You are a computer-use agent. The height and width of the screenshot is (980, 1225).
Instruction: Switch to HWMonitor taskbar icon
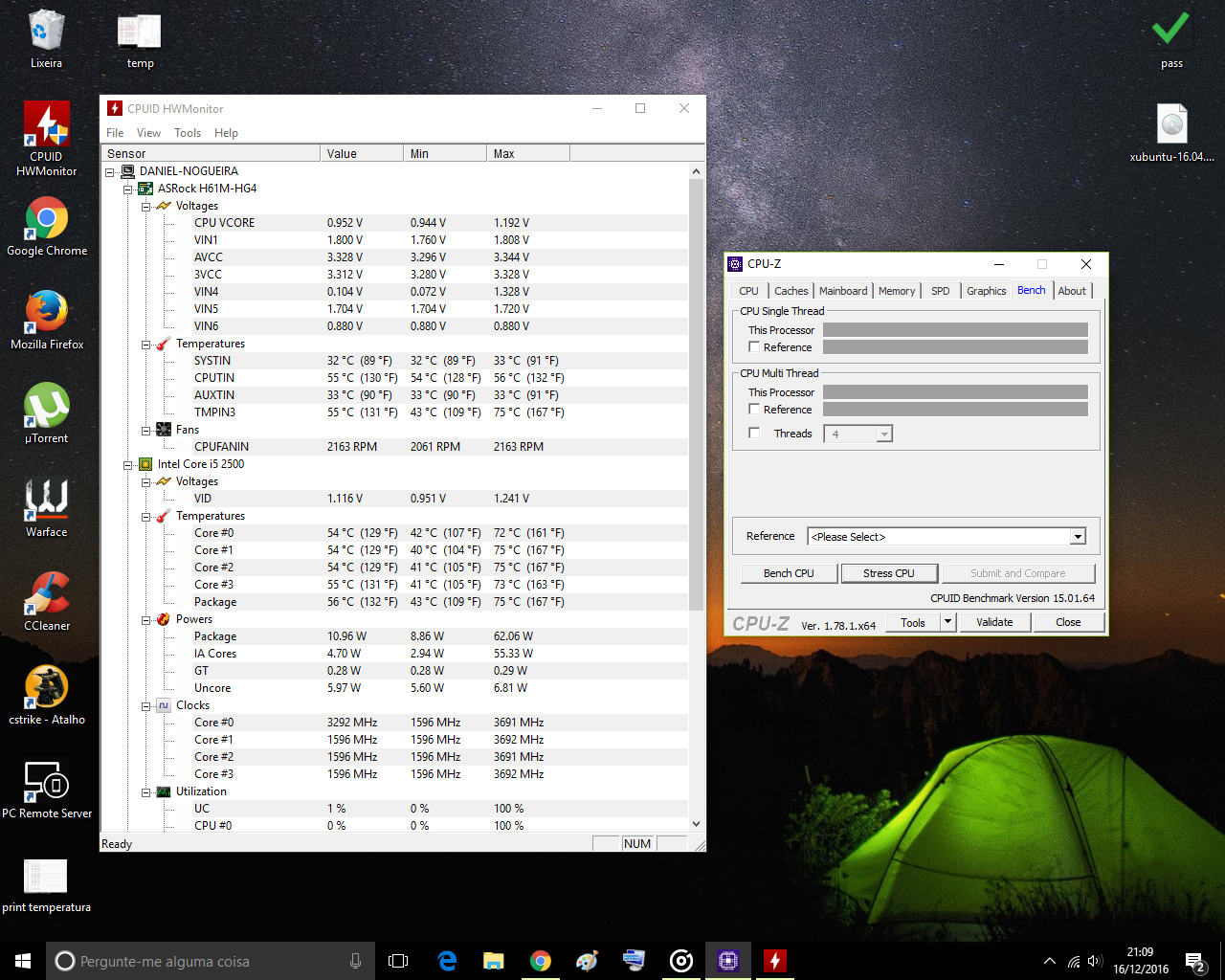[x=775, y=961]
